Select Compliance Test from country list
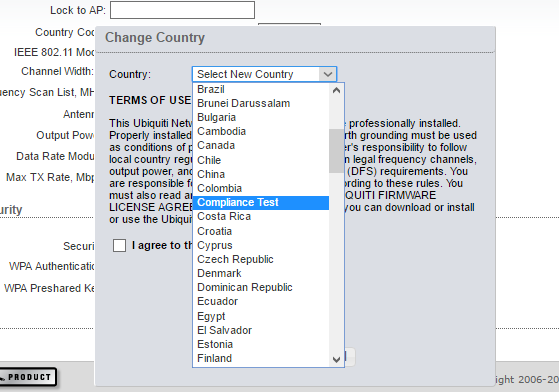559x392 pixels. click(261, 202)
